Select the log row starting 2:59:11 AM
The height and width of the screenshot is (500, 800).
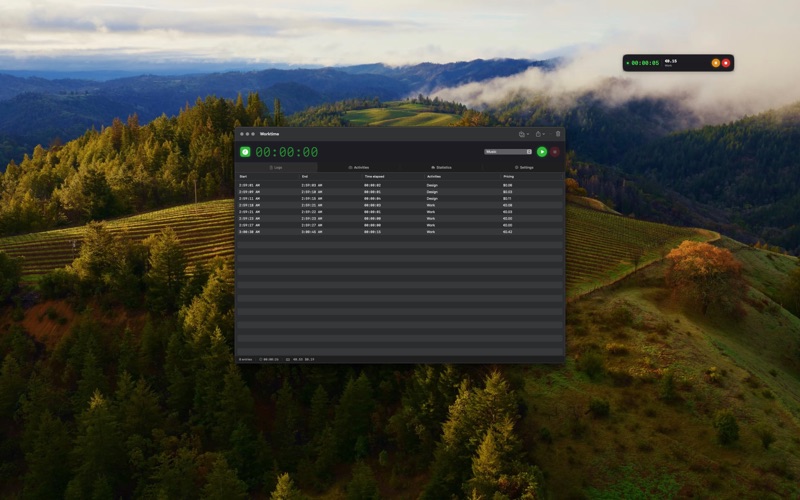click(400, 198)
